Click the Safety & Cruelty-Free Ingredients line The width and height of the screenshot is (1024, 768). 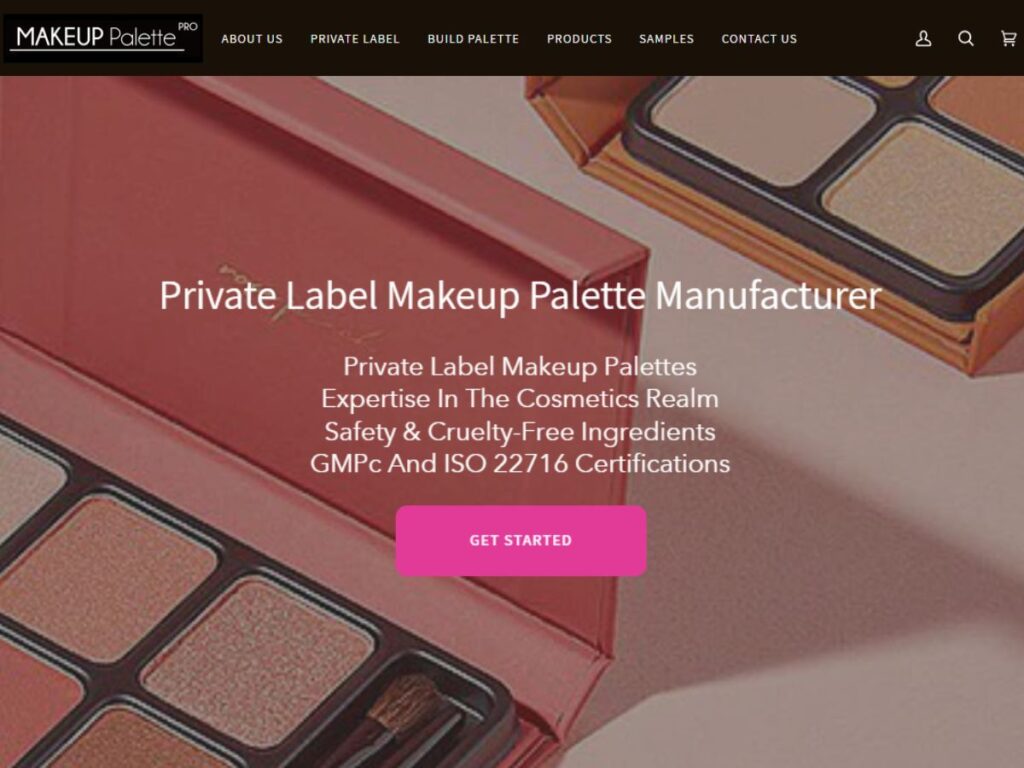pyautogui.click(x=520, y=431)
